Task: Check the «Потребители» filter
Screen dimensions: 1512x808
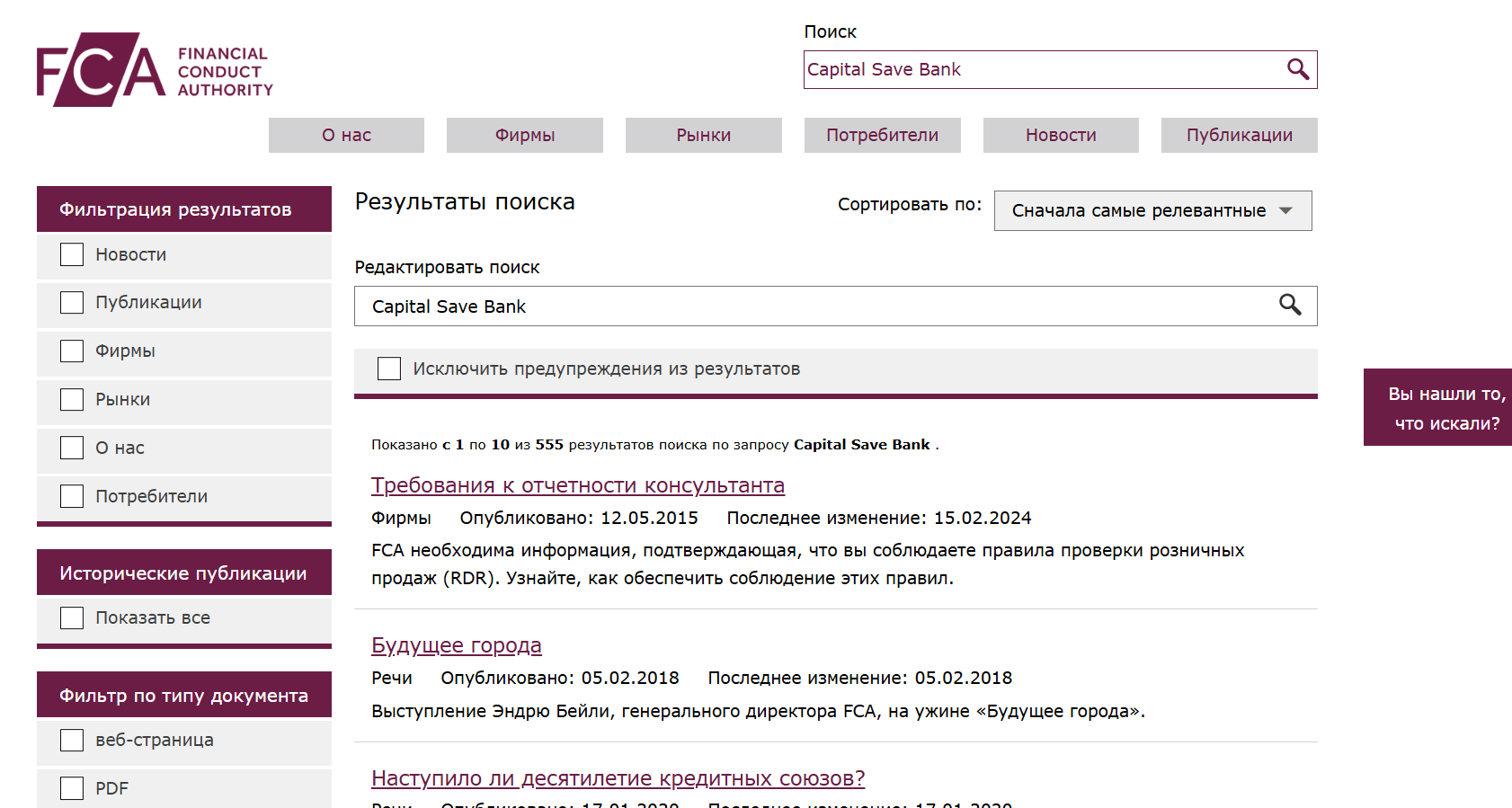Action: pos(71,495)
